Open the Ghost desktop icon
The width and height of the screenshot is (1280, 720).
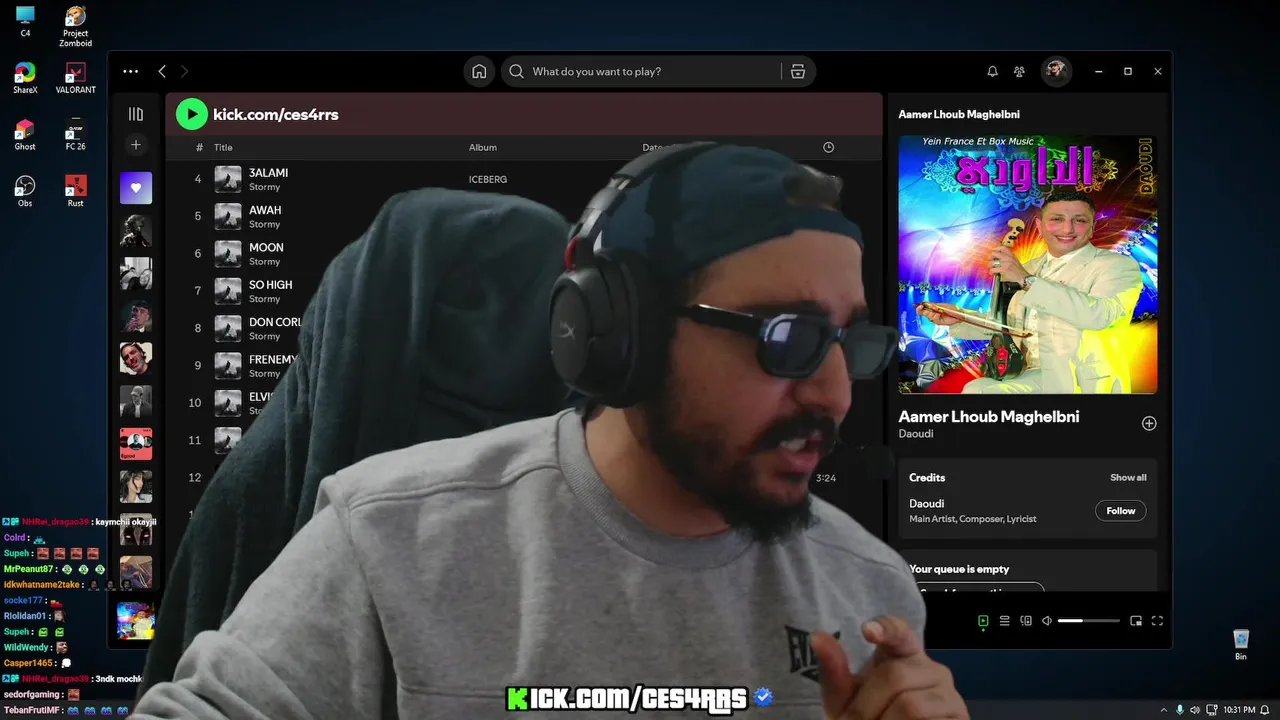pos(25,135)
